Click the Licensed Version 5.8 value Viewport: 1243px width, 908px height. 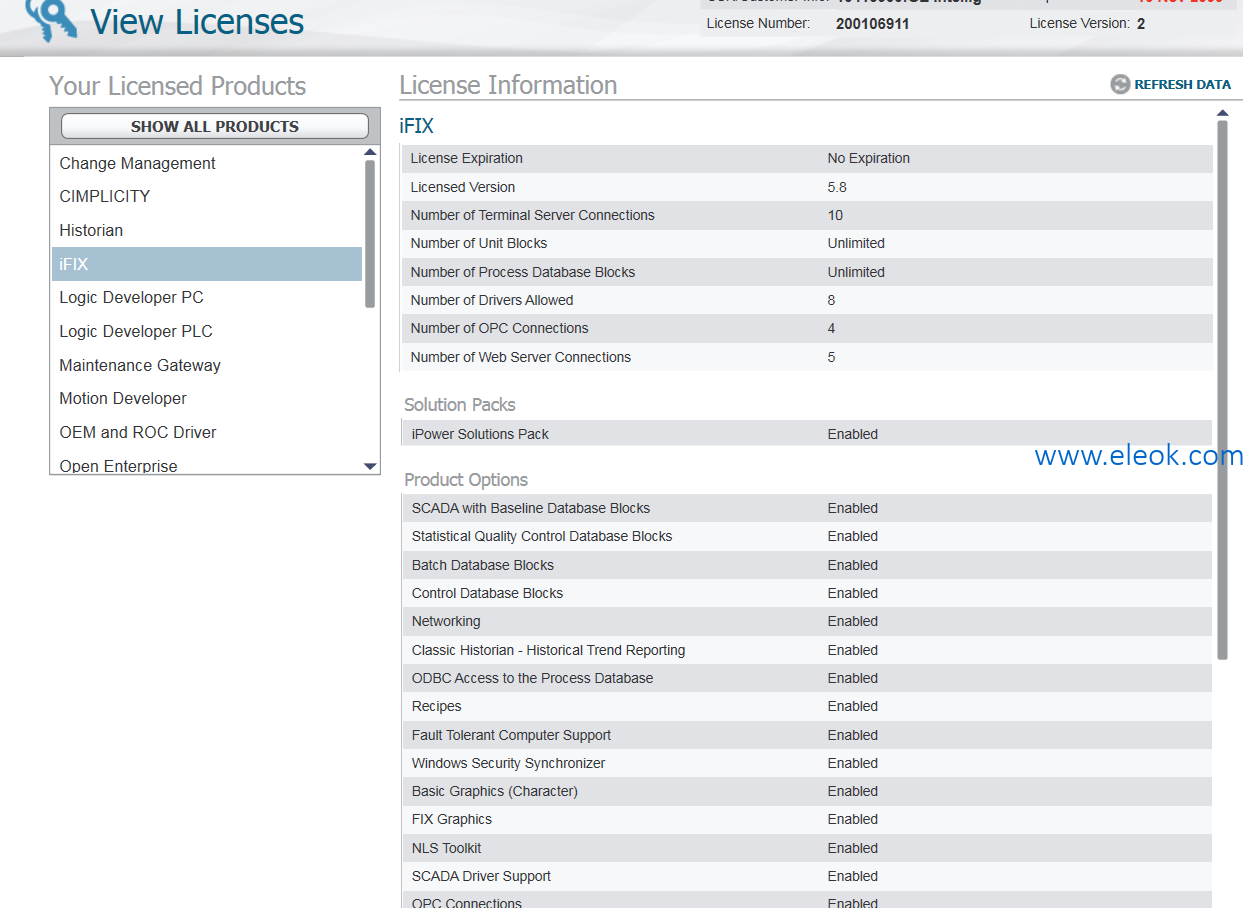pyautogui.click(x=836, y=187)
